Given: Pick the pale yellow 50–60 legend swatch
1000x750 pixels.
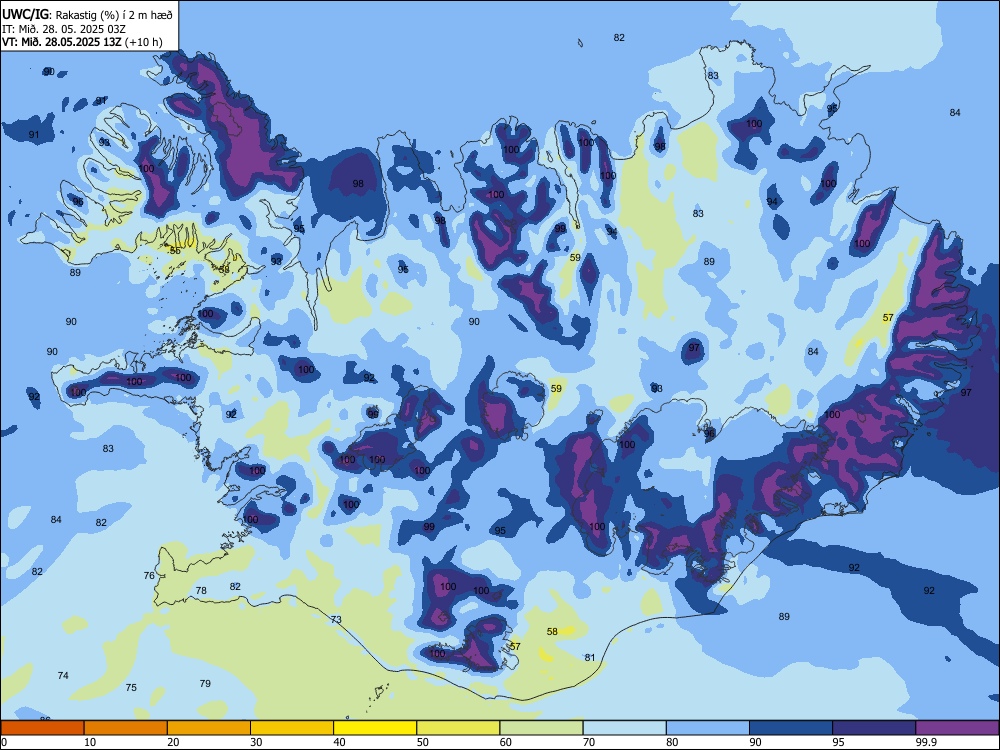Looking at the screenshot, I should click(x=458, y=728).
